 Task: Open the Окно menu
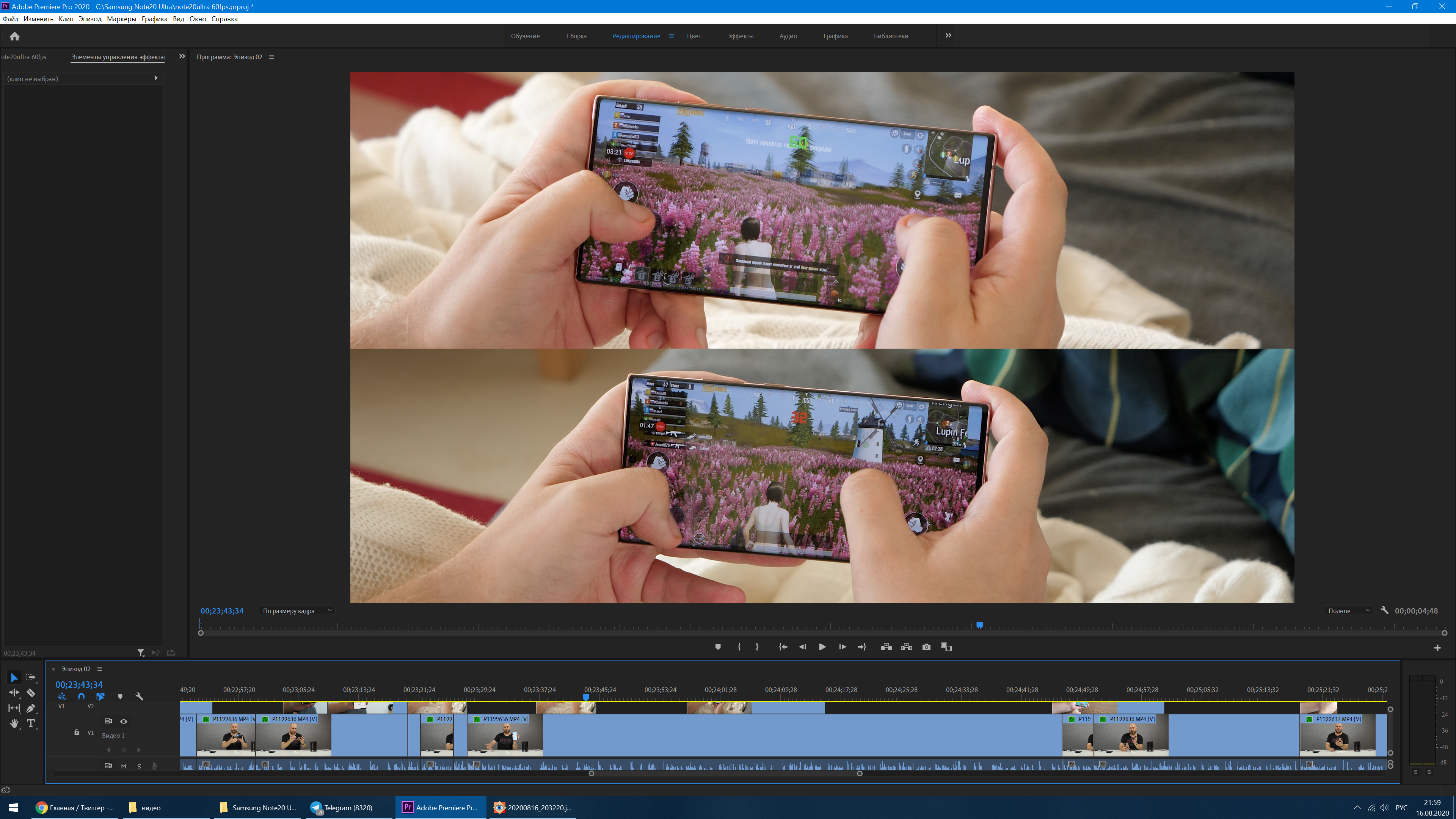pyautogui.click(x=197, y=19)
